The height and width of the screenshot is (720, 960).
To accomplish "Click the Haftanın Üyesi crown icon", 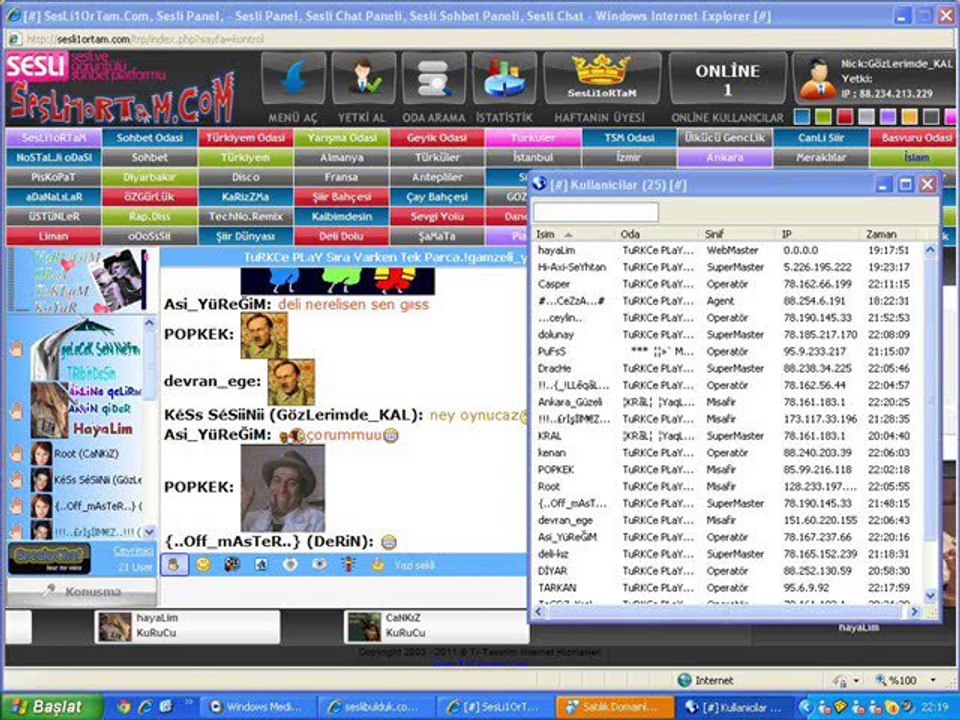I will pyautogui.click(x=602, y=78).
